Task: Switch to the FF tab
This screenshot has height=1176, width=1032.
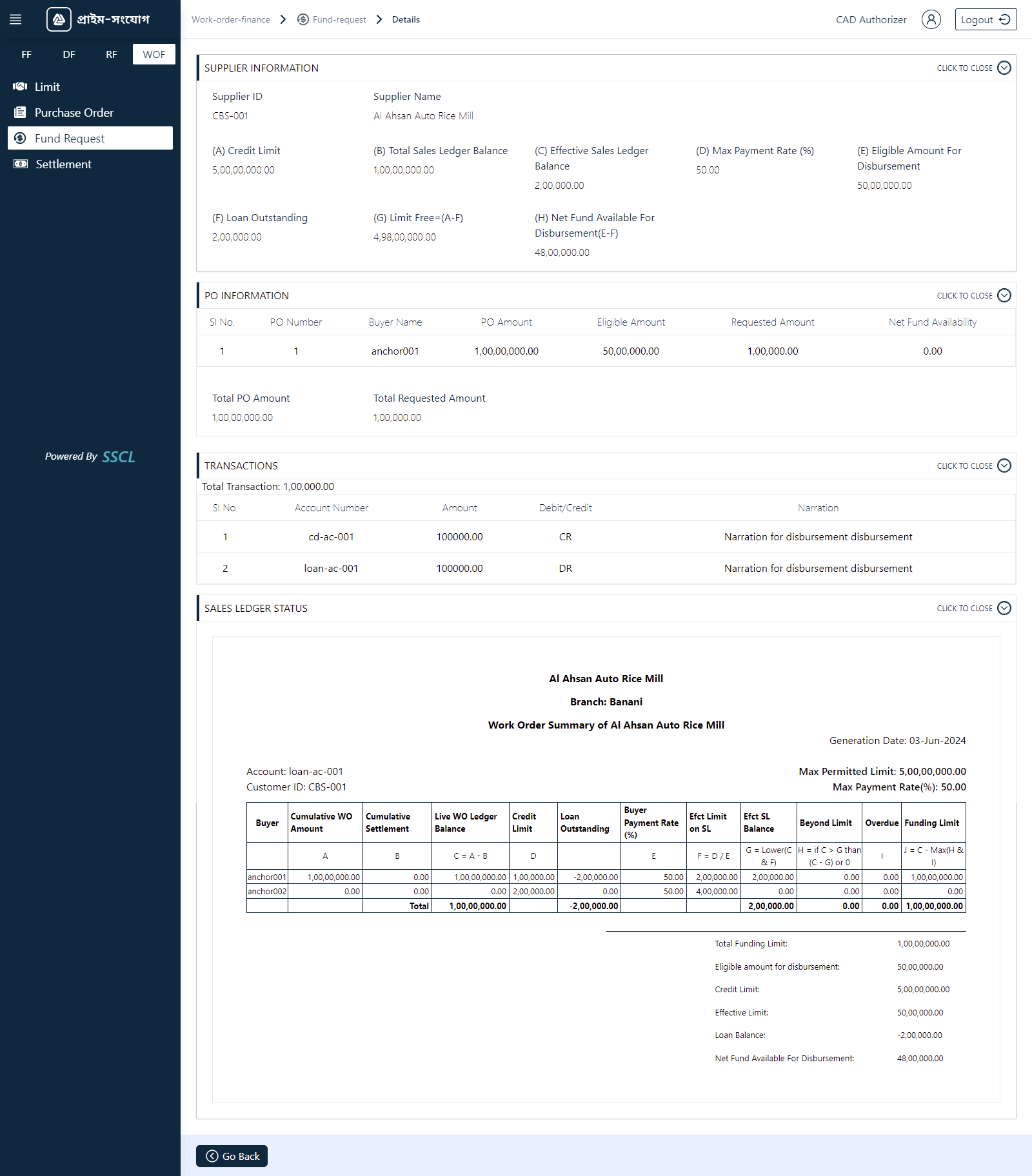Action: (26, 54)
